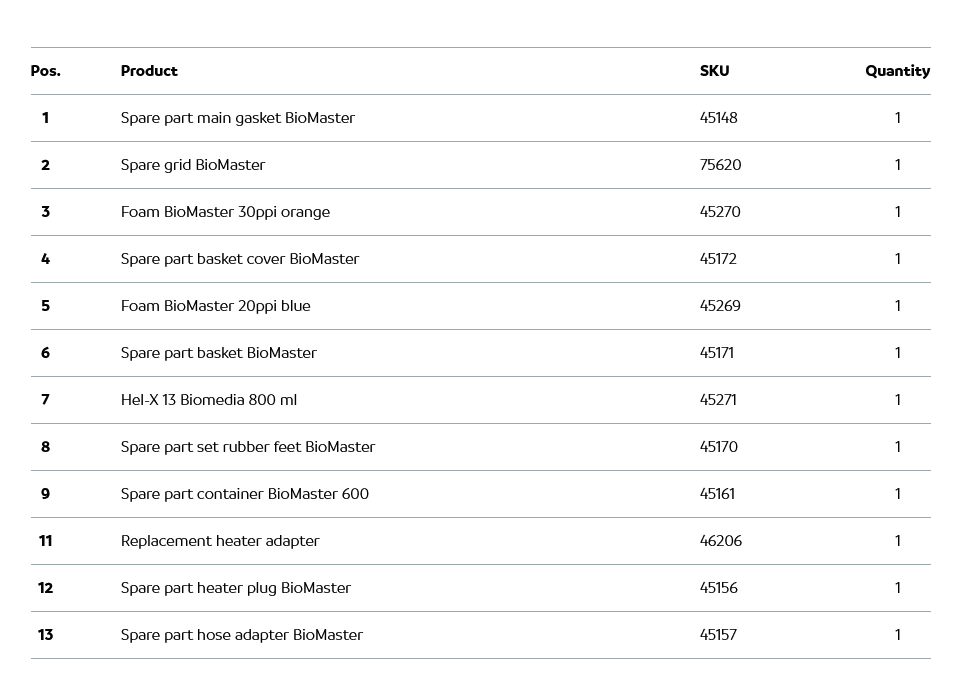Open Spare part hose adapter BioMaster
This screenshot has width=965, height=675.
[x=241, y=635]
